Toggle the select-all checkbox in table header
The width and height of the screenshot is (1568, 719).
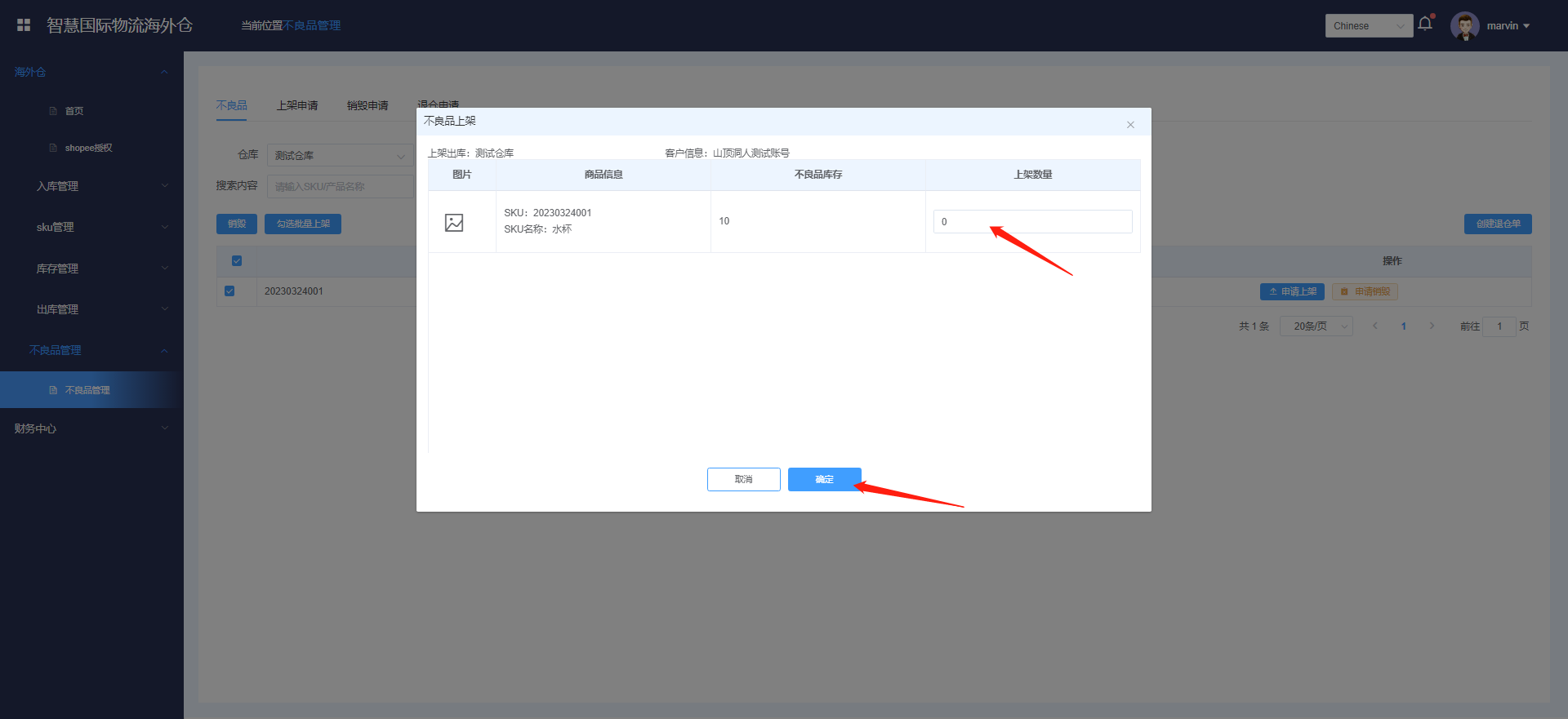(x=237, y=261)
